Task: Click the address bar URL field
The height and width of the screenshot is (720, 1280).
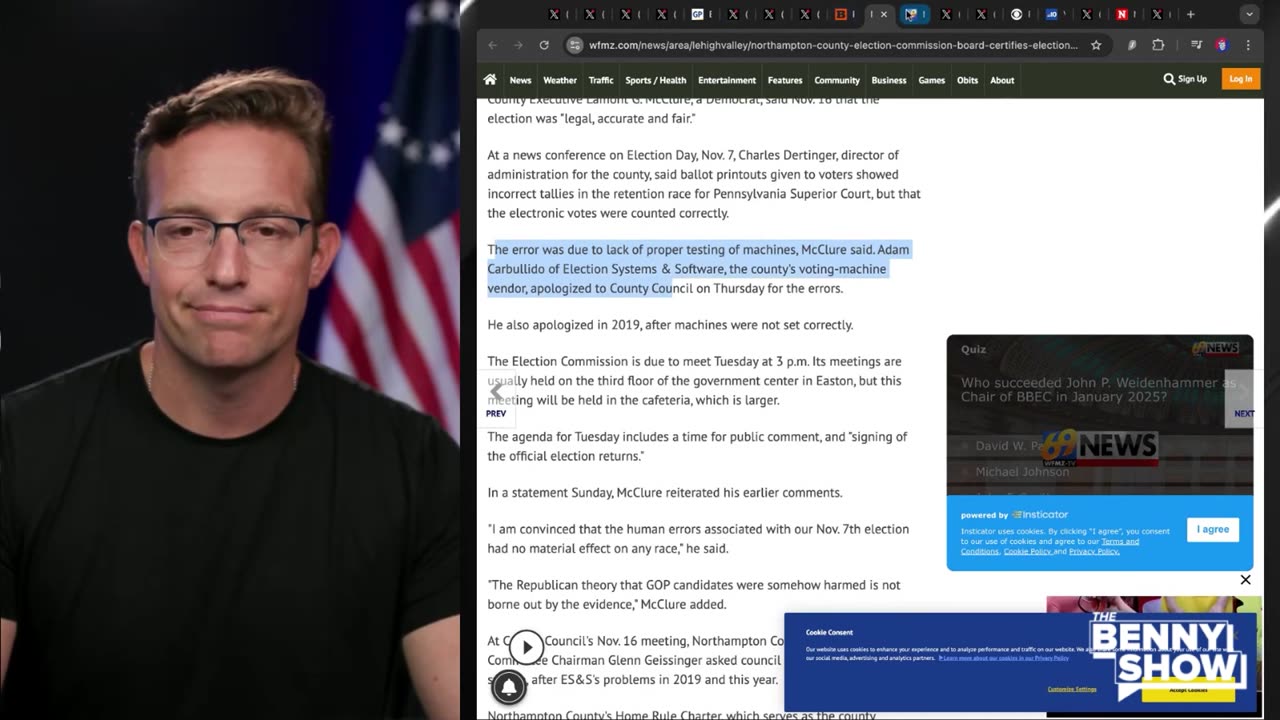Action: [x=833, y=45]
